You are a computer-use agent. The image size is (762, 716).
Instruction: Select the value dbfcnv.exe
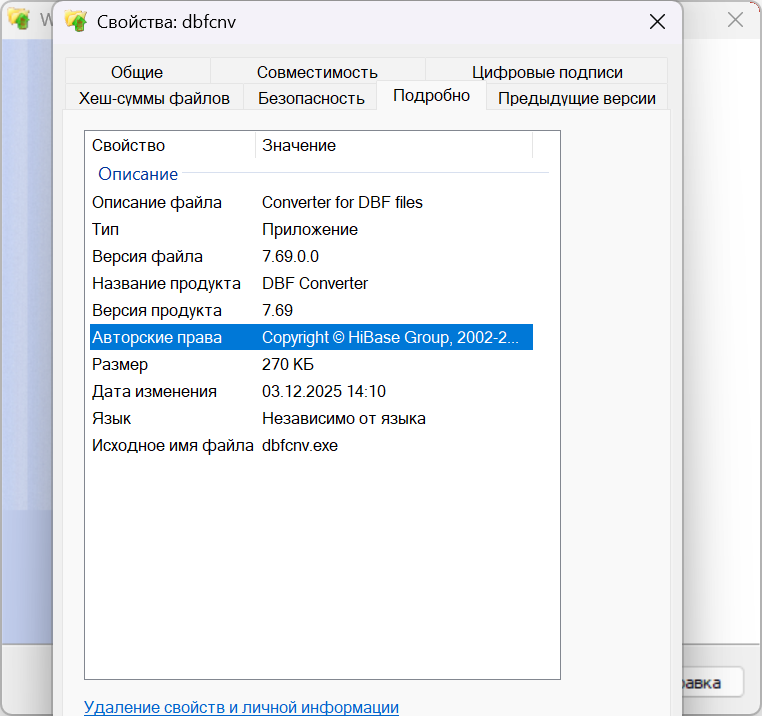(300, 445)
